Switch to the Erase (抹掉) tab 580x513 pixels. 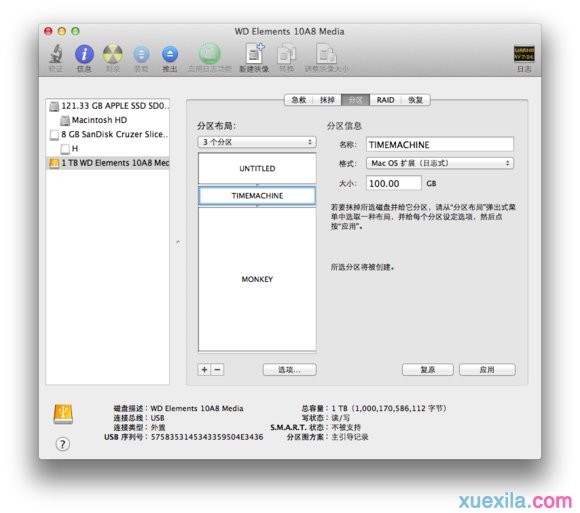tap(327, 100)
